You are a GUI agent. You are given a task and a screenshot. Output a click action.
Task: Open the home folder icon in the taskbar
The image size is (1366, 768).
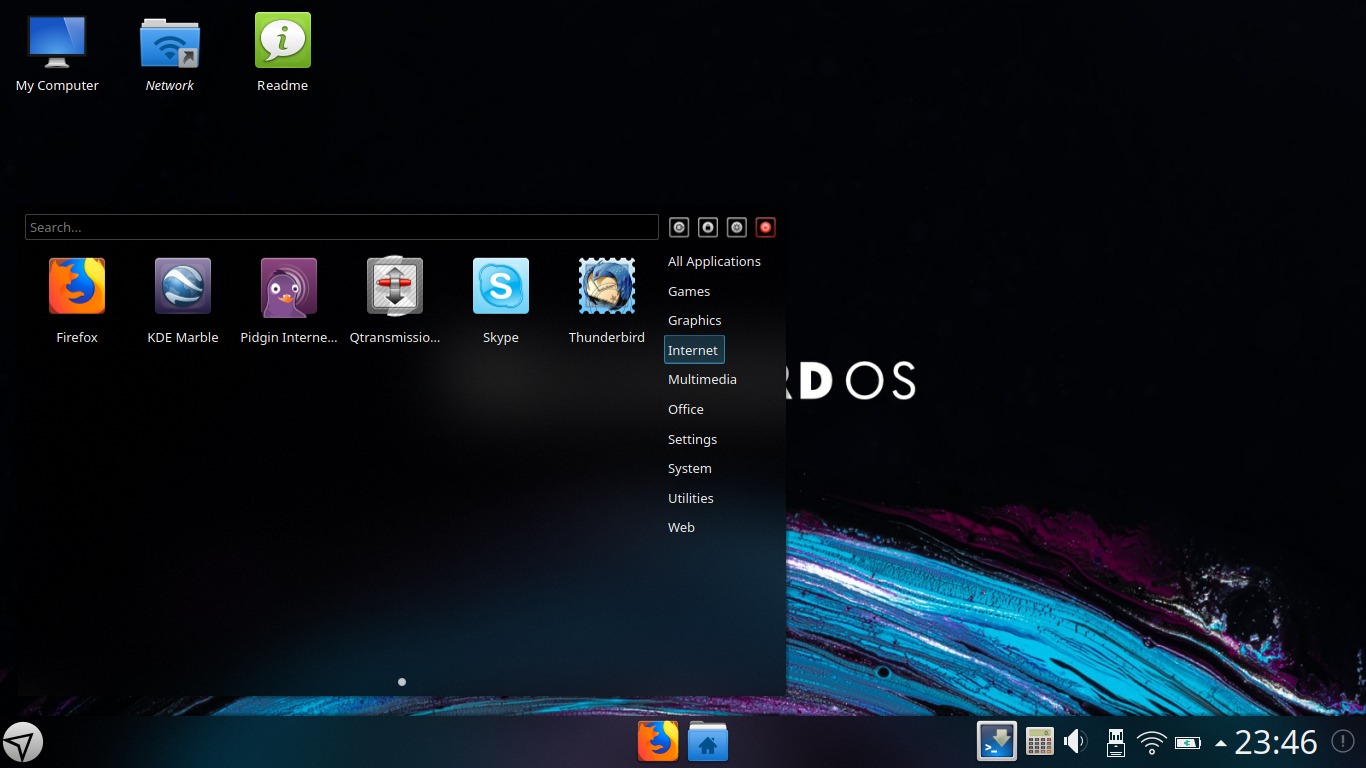pos(708,742)
